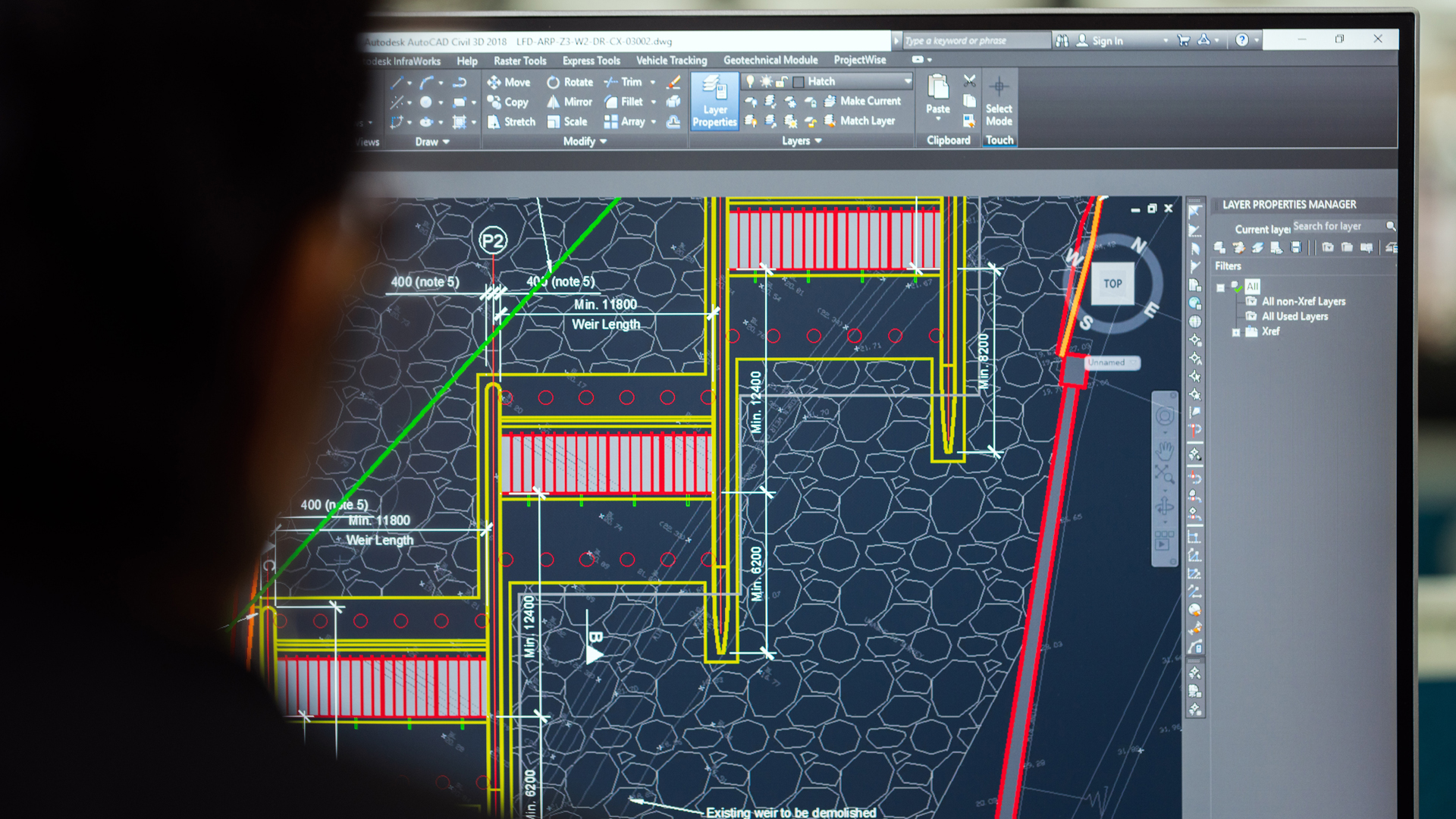
Task: Activate the Scale tool
Action: [x=567, y=121]
